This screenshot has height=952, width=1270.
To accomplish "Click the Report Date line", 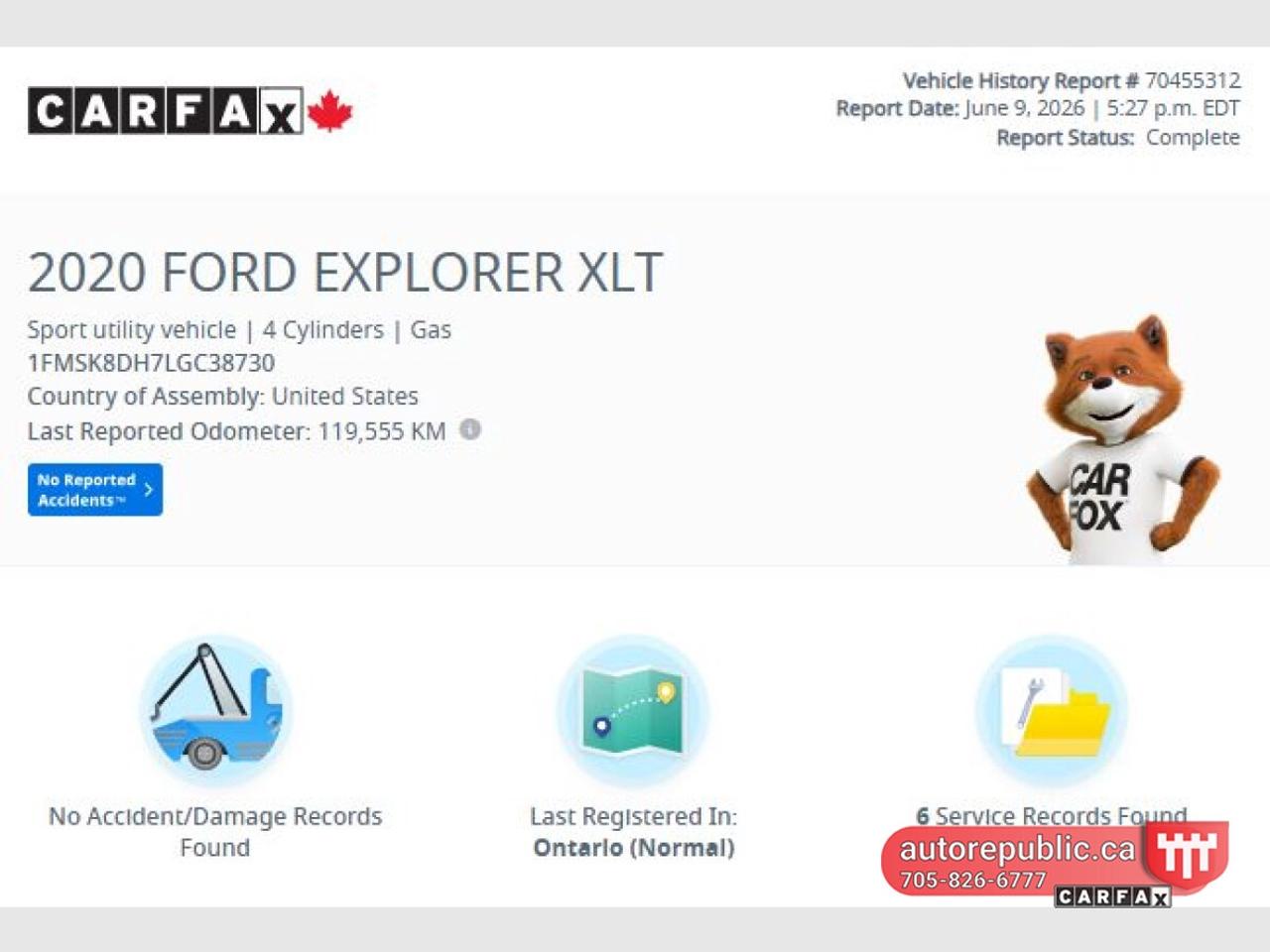I will [1038, 108].
